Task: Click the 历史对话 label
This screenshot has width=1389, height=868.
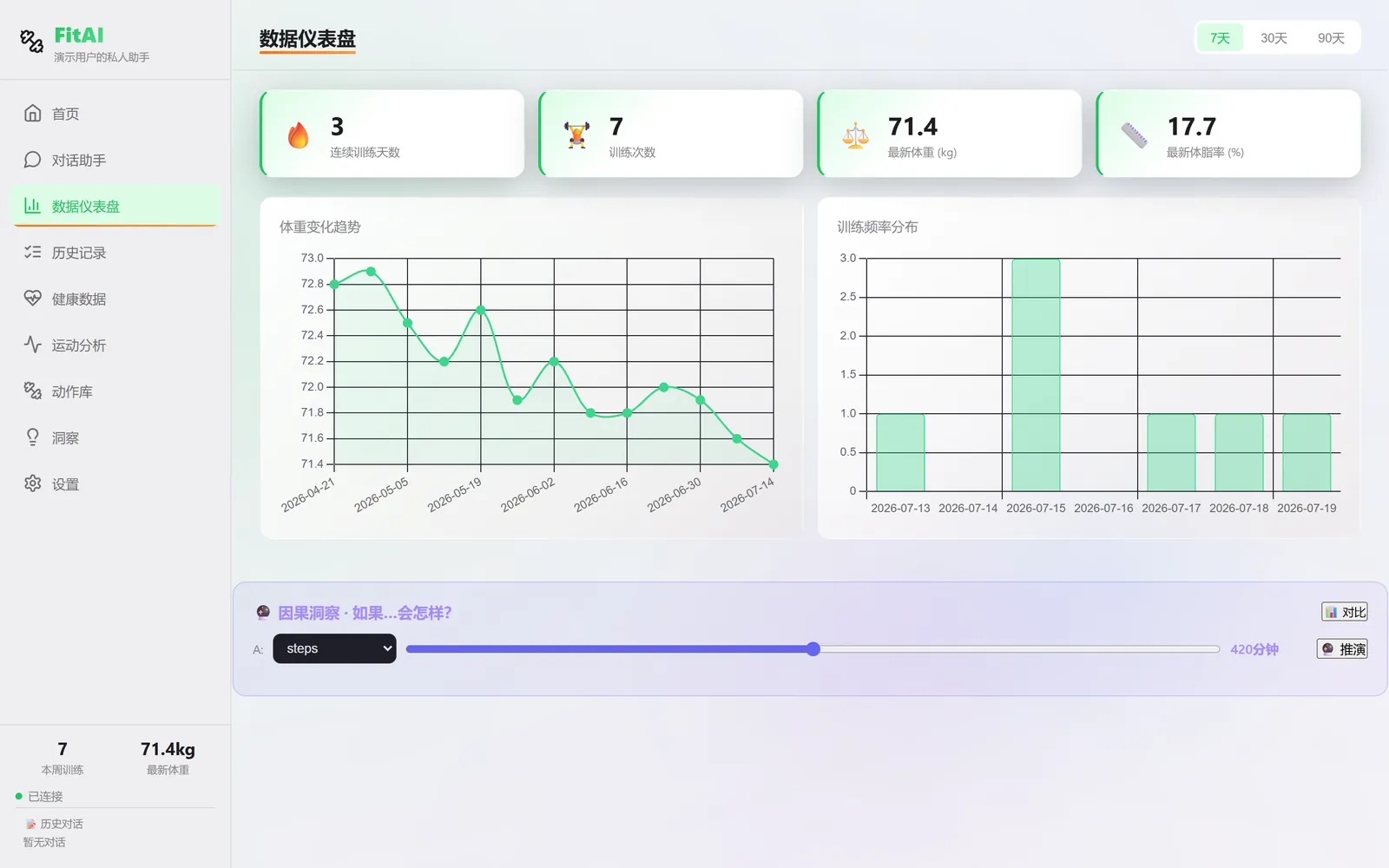Action: pos(62,824)
